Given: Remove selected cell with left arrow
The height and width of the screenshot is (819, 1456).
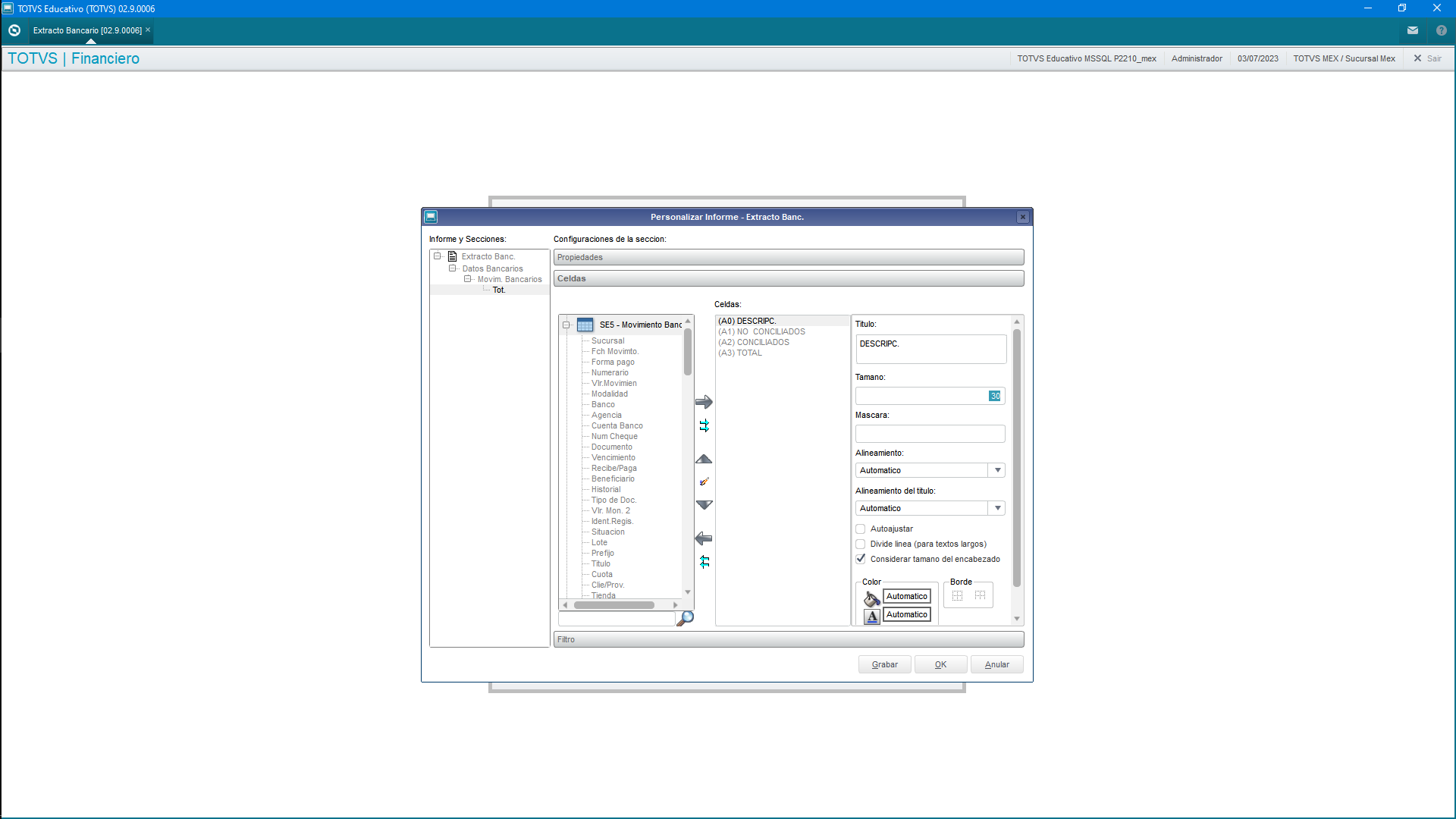Looking at the screenshot, I should pos(704,538).
